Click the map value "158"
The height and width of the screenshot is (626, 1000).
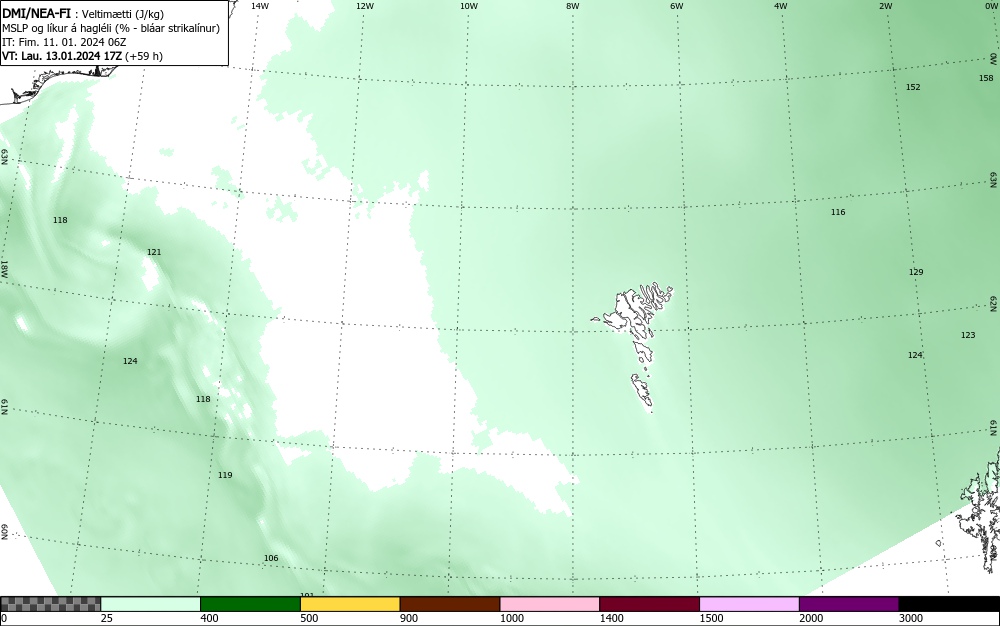pyautogui.click(x=986, y=78)
